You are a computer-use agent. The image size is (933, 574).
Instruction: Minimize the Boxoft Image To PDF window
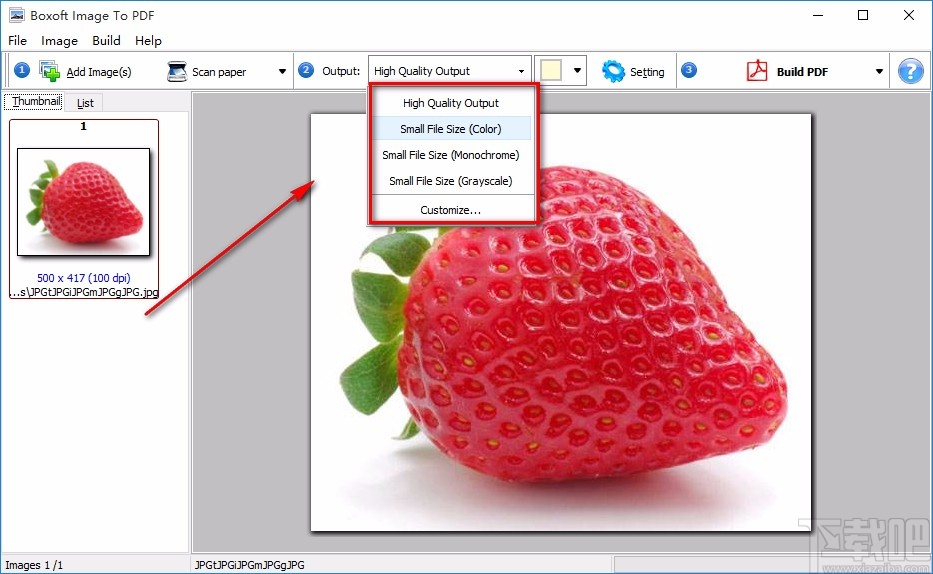click(x=818, y=15)
